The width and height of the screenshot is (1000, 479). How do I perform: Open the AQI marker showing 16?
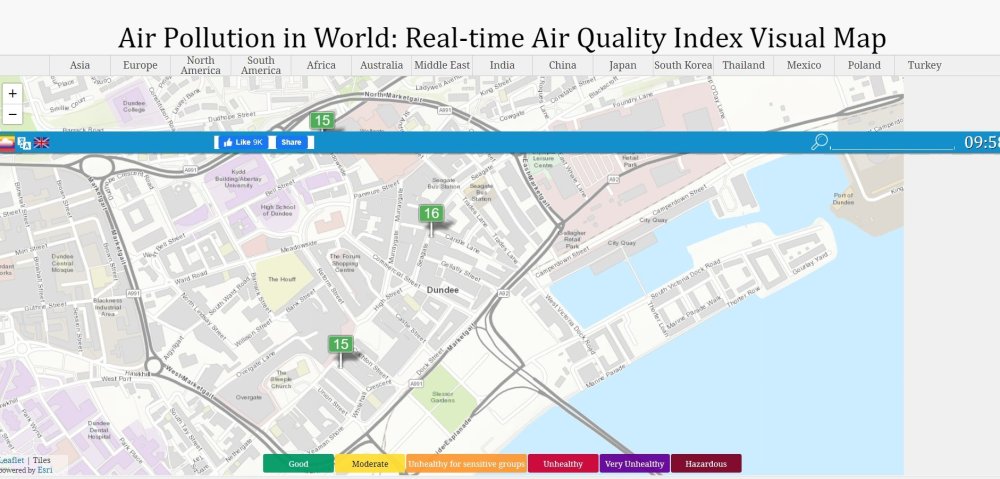click(431, 214)
